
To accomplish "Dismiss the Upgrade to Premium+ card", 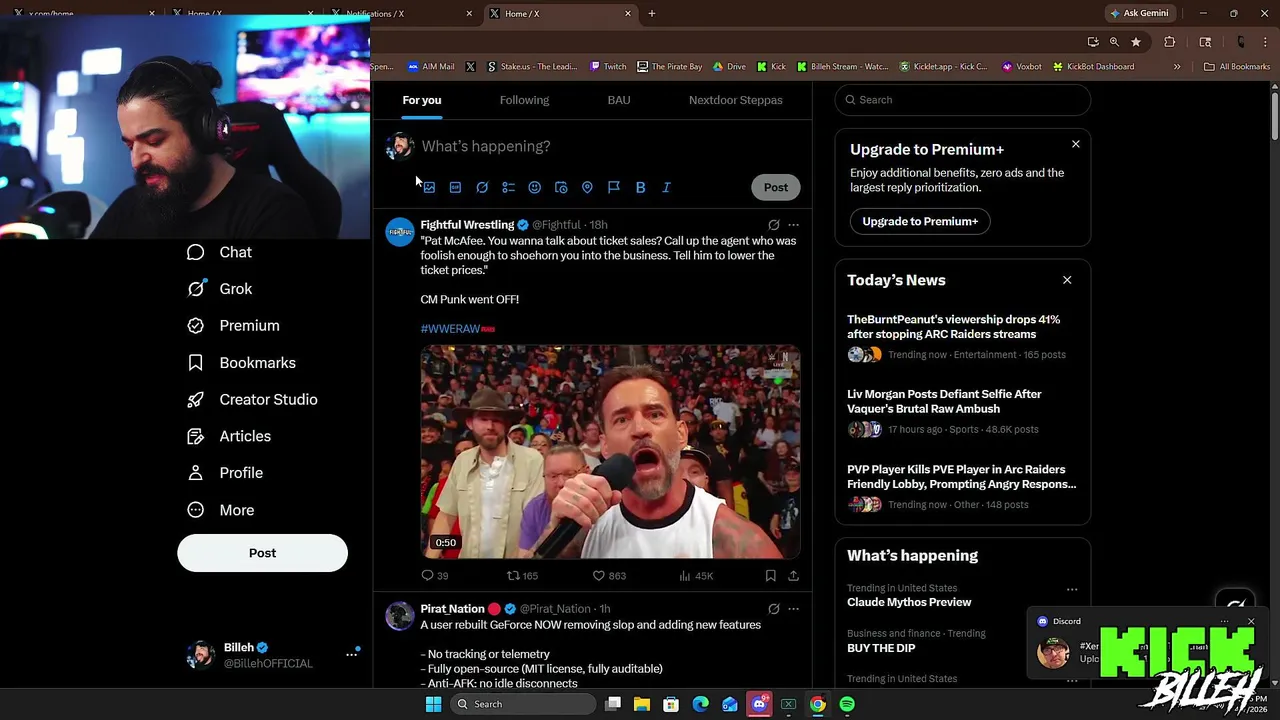I will (x=1076, y=145).
